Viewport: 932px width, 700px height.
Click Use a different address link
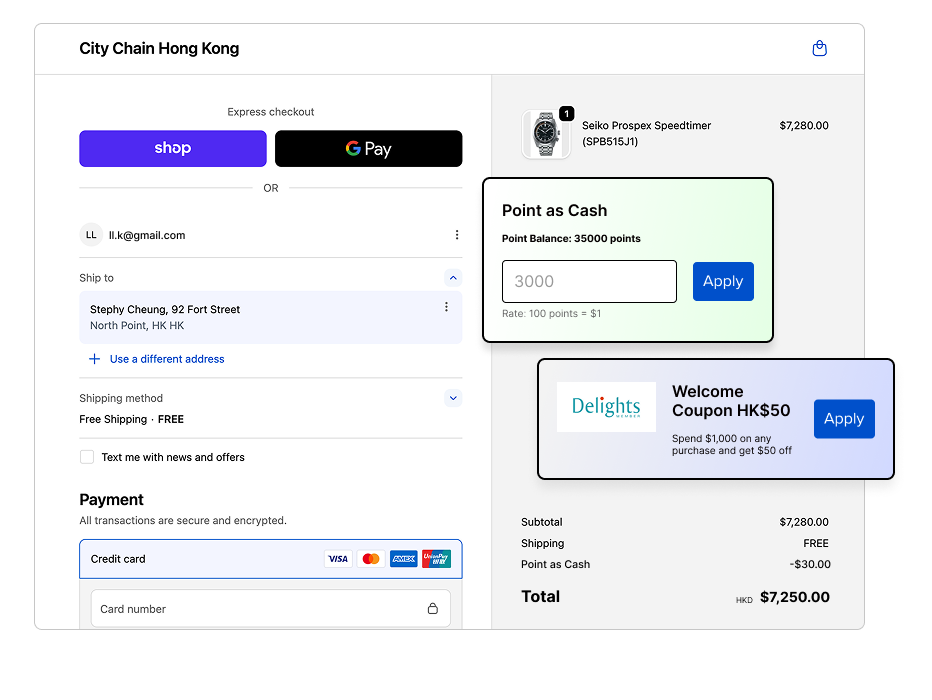(166, 359)
